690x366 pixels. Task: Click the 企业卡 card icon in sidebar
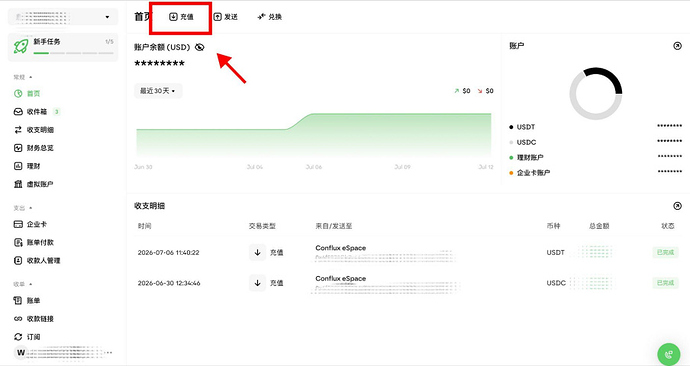(x=18, y=224)
